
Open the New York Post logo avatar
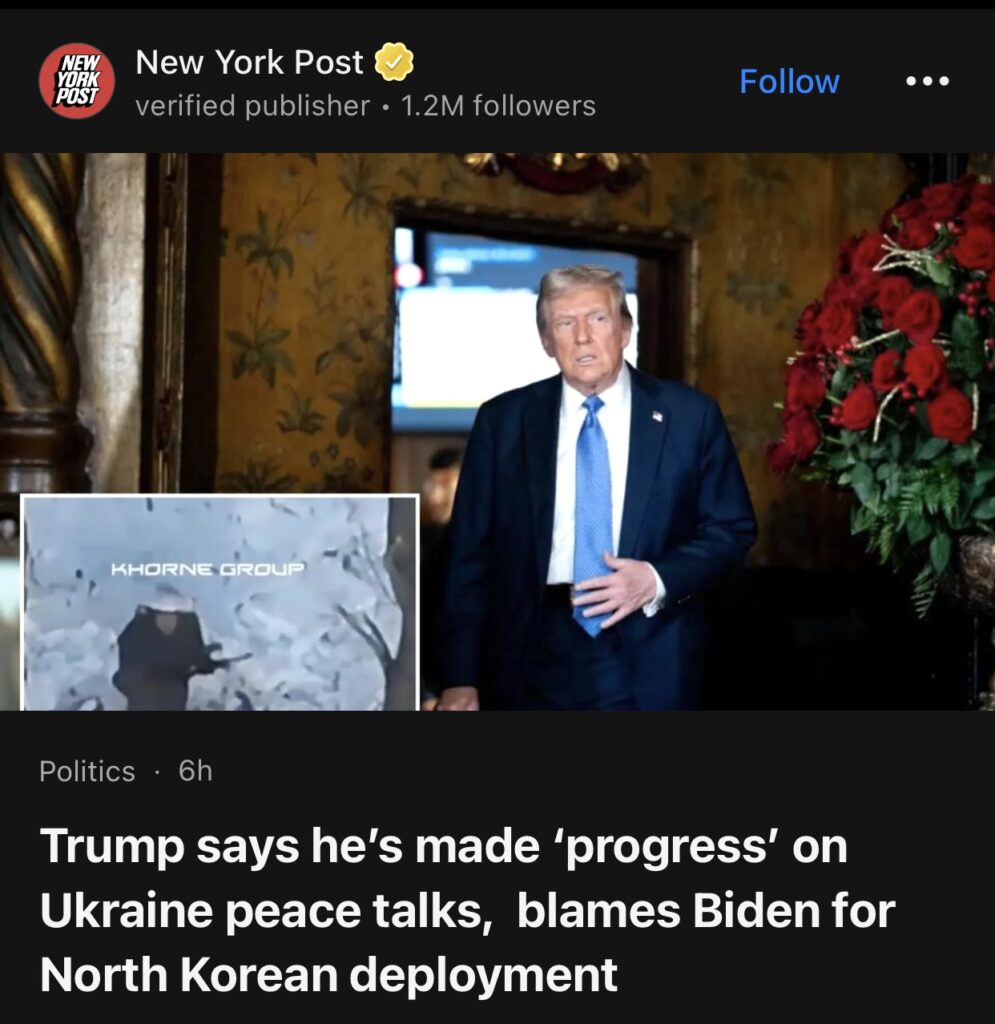[77, 81]
